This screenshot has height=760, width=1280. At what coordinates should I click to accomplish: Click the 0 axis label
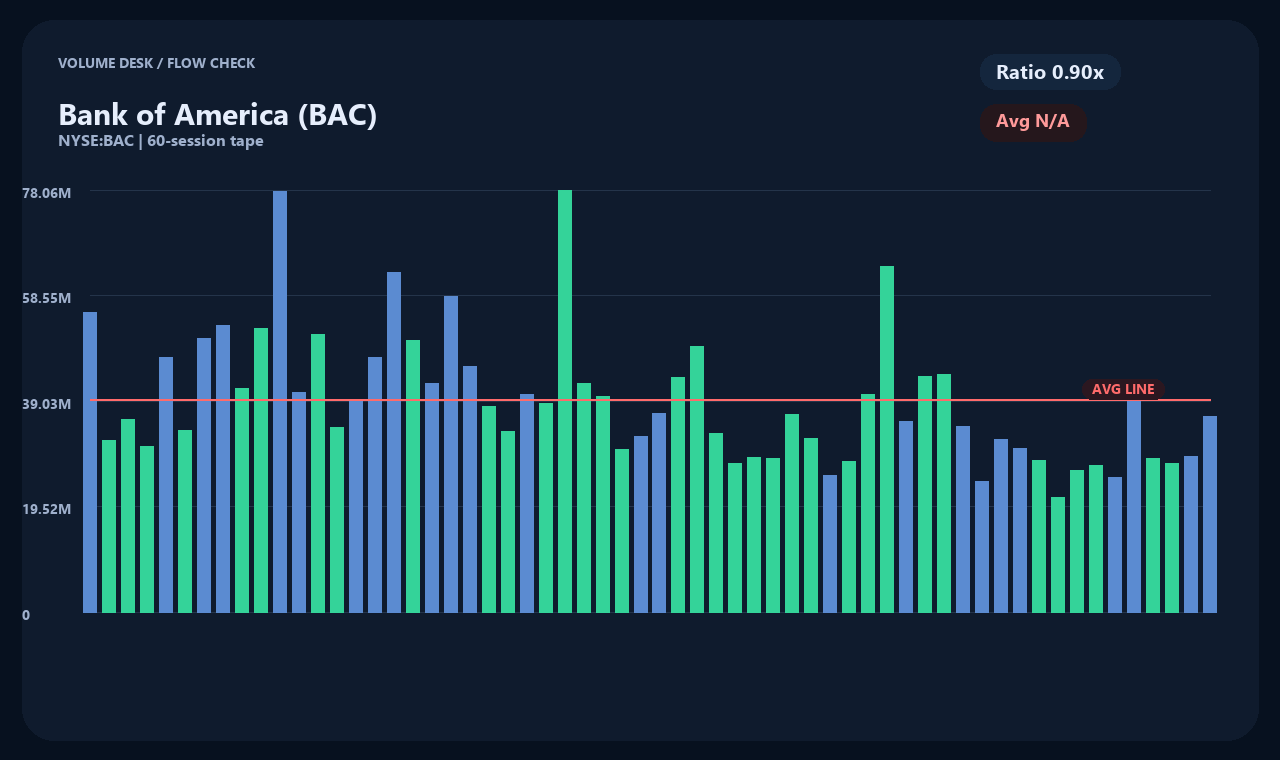pyautogui.click(x=26, y=615)
